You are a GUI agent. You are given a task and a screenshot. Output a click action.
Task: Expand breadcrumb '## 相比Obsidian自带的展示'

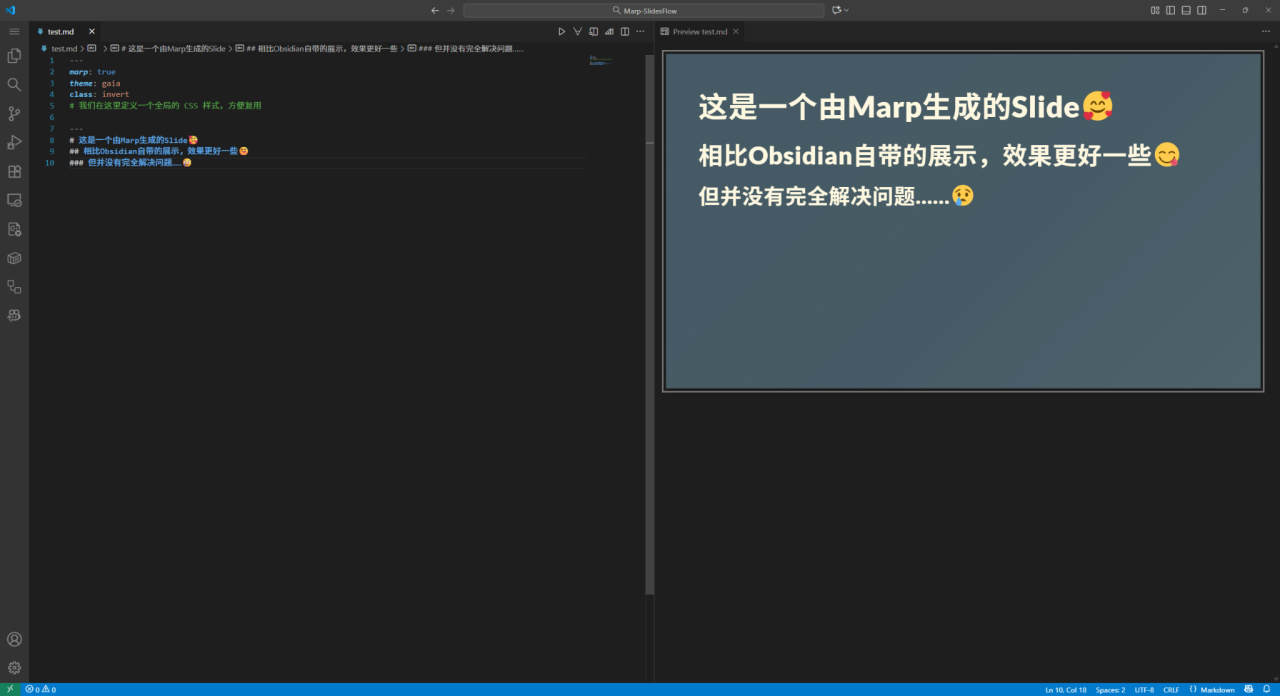point(317,48)
